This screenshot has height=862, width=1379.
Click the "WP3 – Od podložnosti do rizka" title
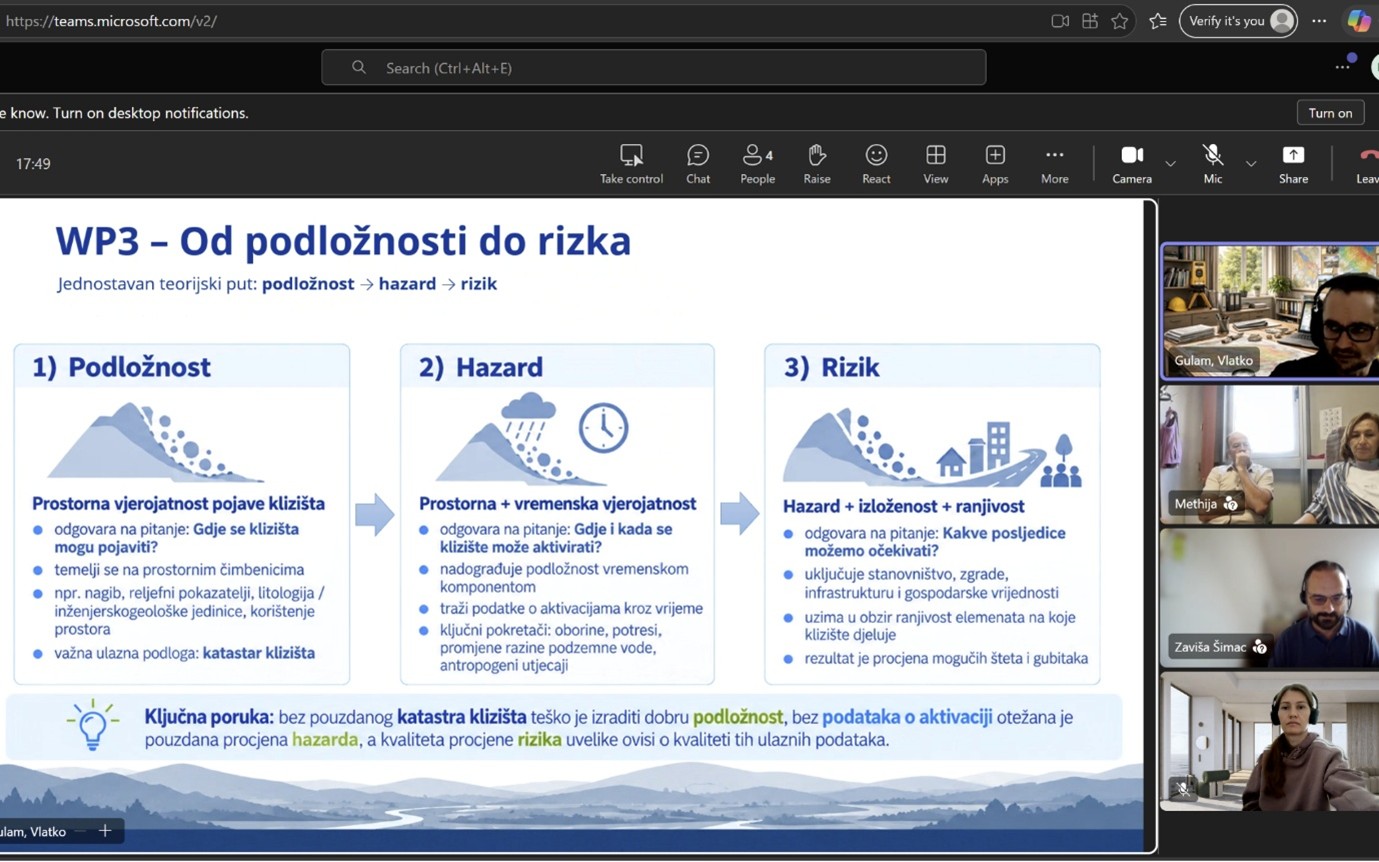343,242
